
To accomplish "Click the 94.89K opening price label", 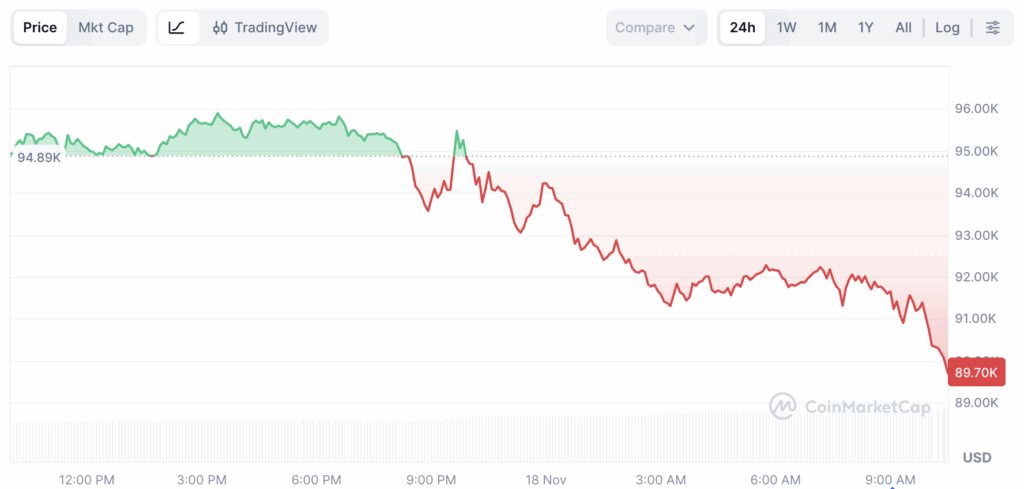I will (x=39, y=158).
